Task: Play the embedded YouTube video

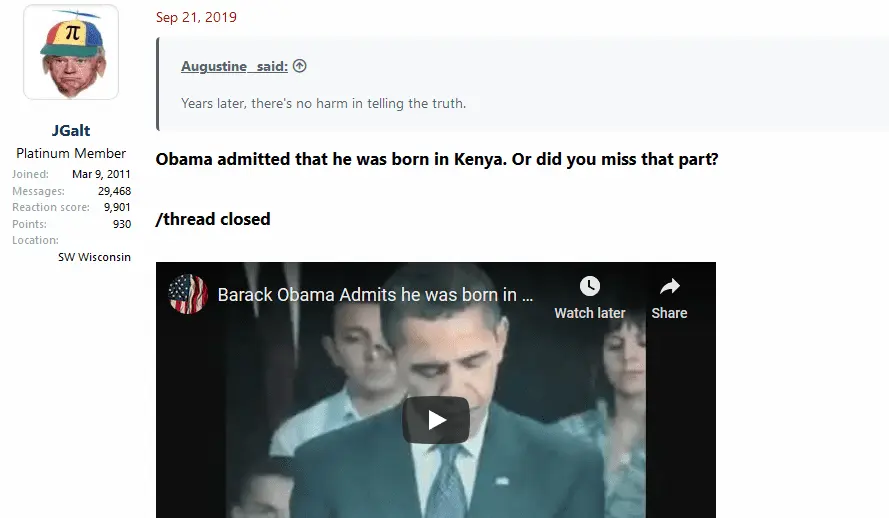Action: [435, 420]
